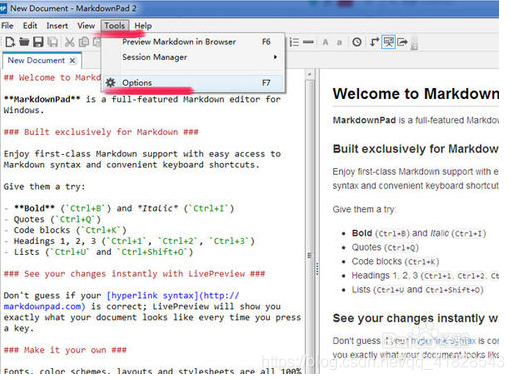514x380 pixels.
Task: Click 'Welcome to Markdown' preview heading
Action: point(416,94)
